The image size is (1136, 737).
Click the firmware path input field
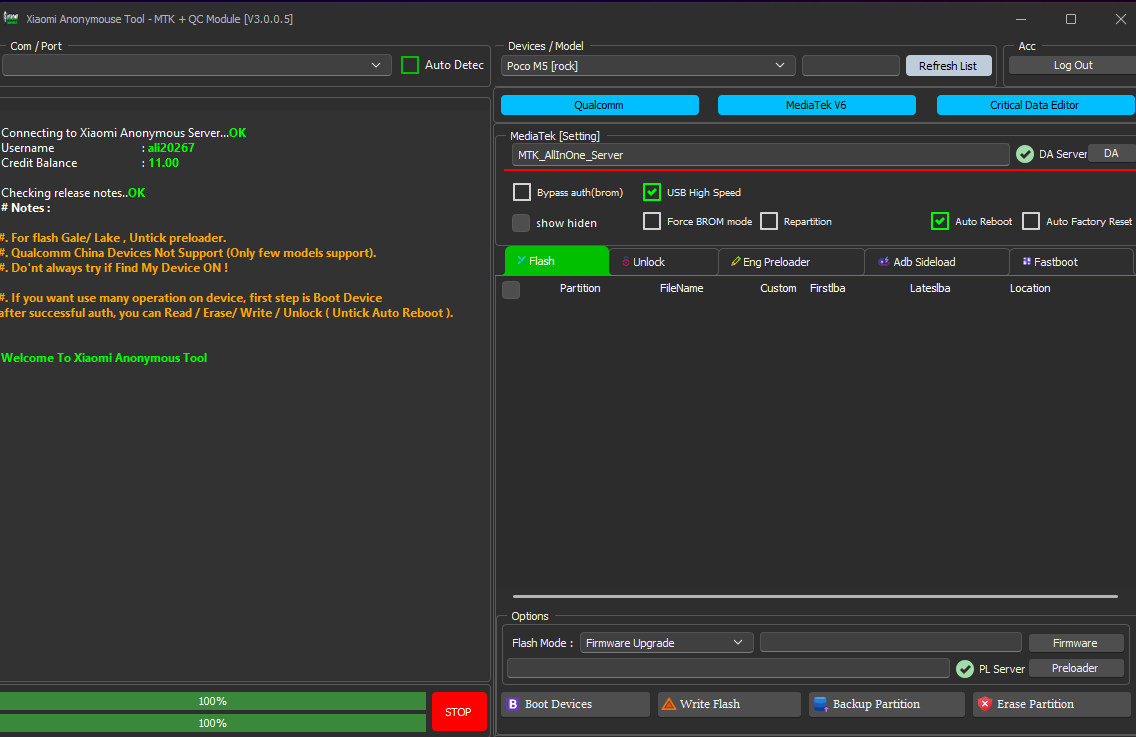pyautogui.click(x=890, y=643)
